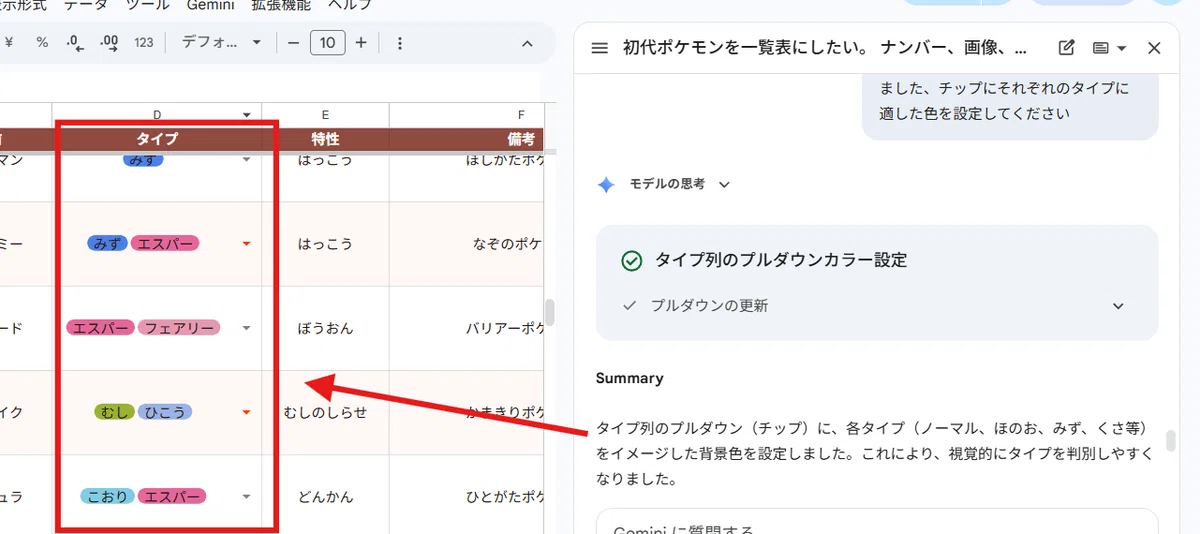This screenshot has width=1200, height=534.
Task: Open dropdown arrow of こおり エスパー cell
Action: (x=247, y=496)
